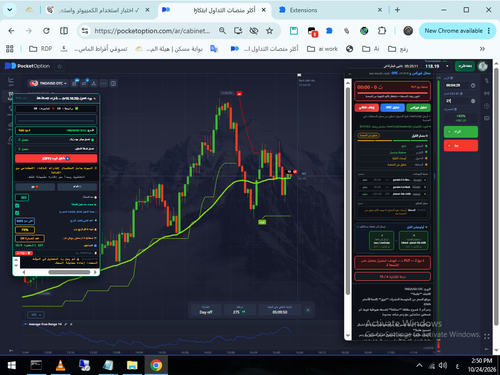
Task: Click the address bar URL
Action: (x=152, y=31)
